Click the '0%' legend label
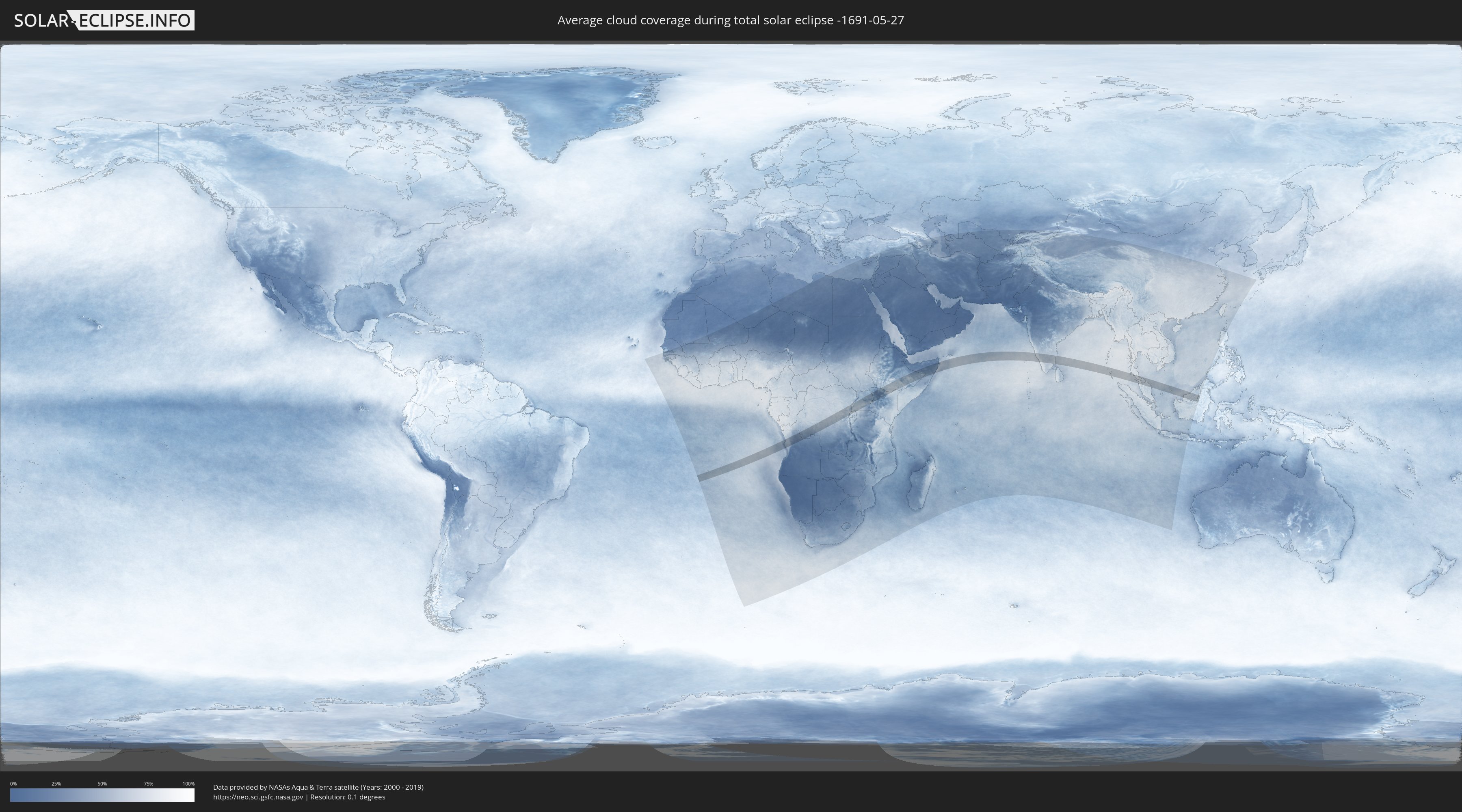The image size is (1462, 812). (14, 784)
